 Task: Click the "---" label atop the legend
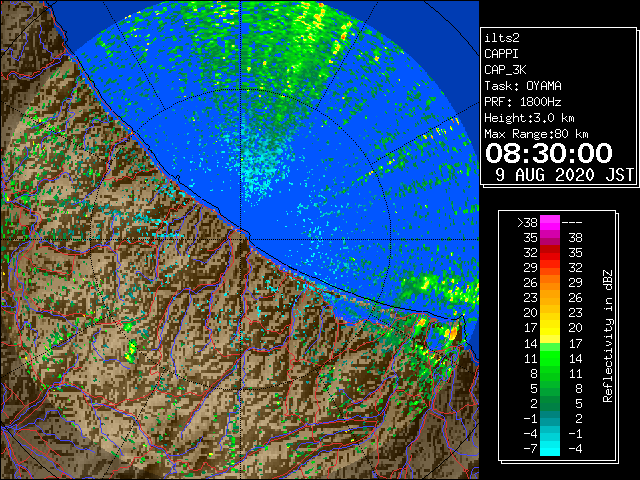[x=572, y=222]
